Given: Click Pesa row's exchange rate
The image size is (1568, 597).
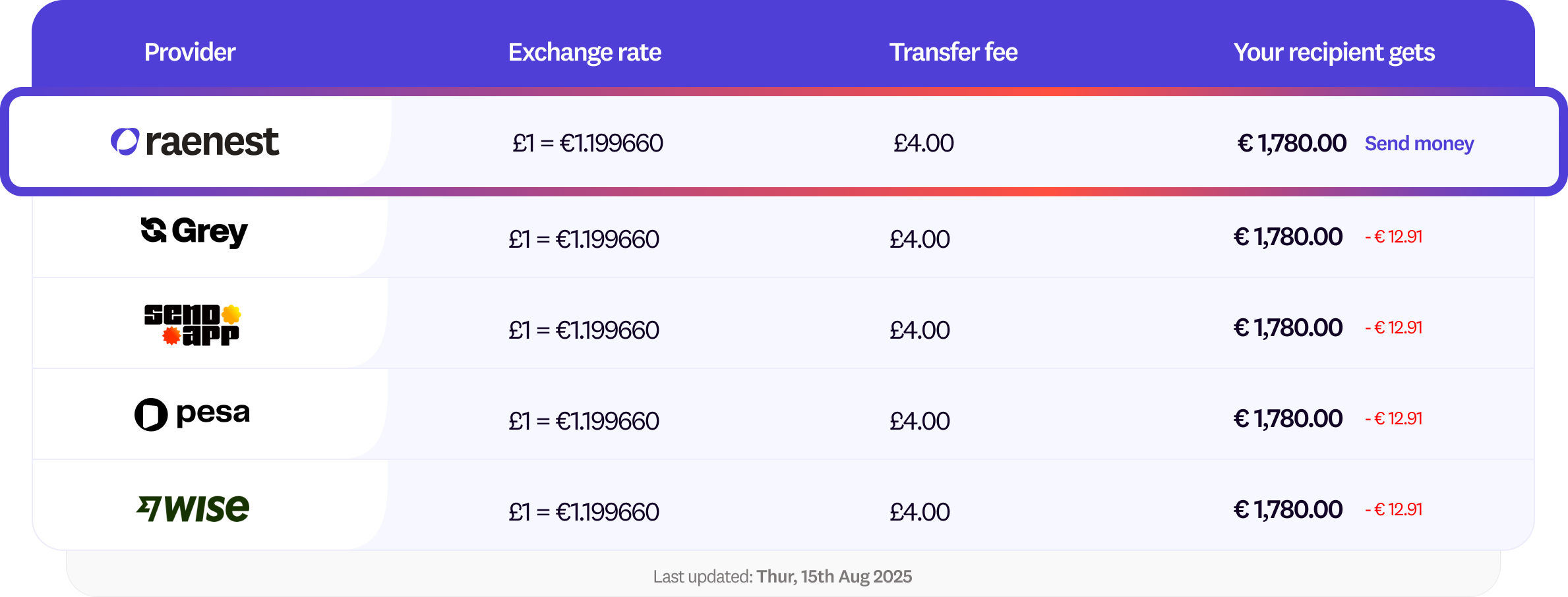Looking at the screenshot, I should pyautogui.click(x=584, y=421).
